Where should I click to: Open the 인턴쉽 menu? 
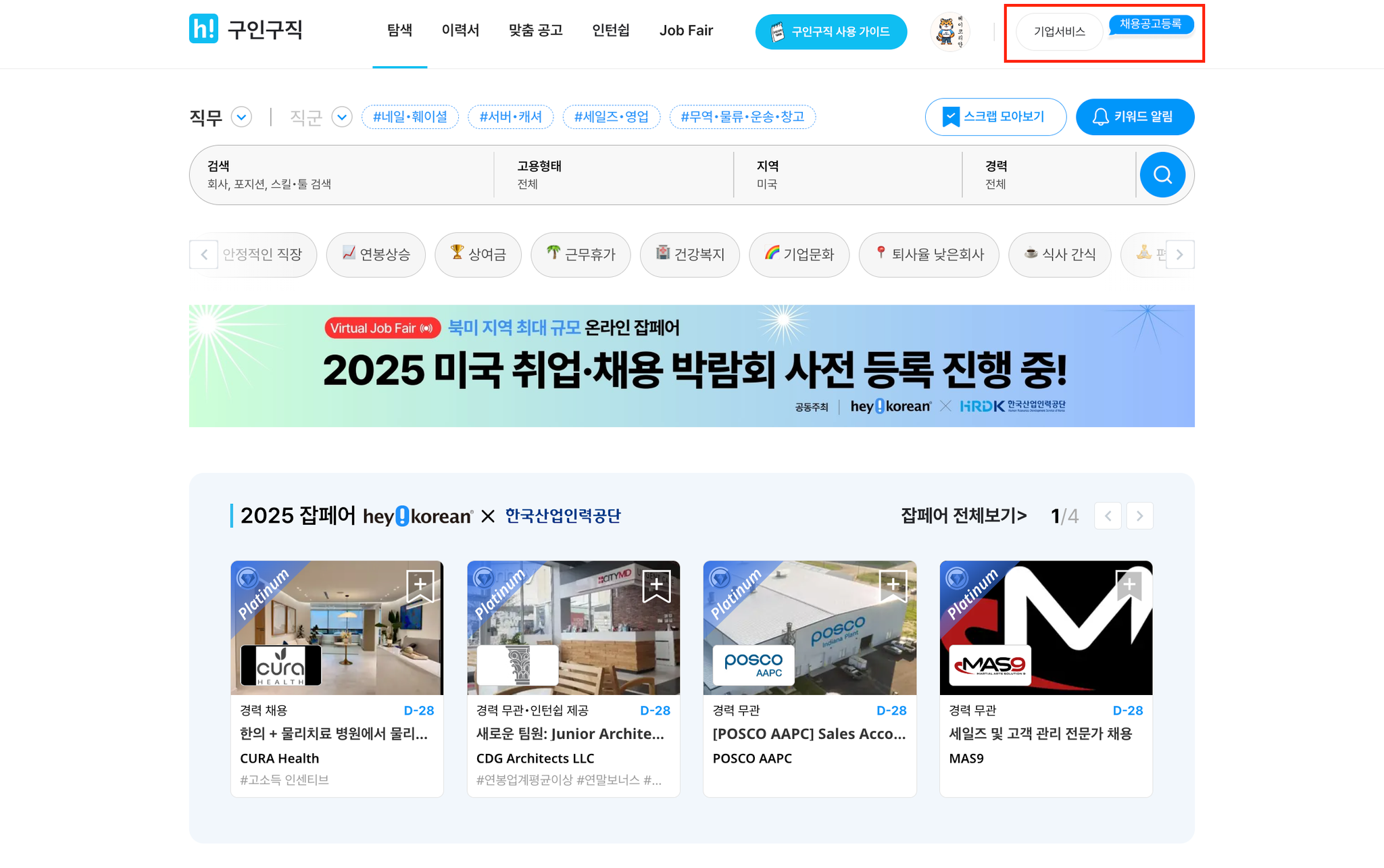(x=610, y=30)
